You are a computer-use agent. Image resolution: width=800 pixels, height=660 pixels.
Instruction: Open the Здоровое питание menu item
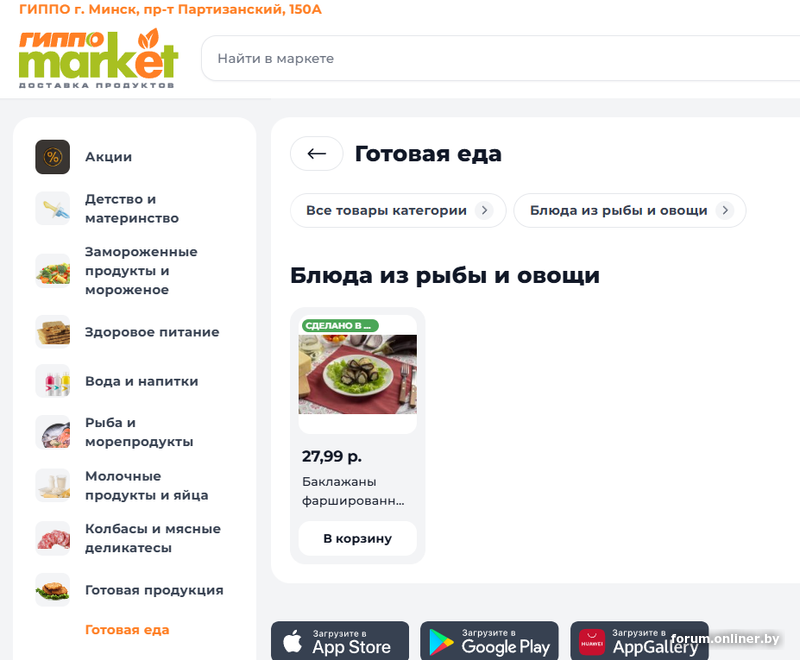click(x=152, y=332)
